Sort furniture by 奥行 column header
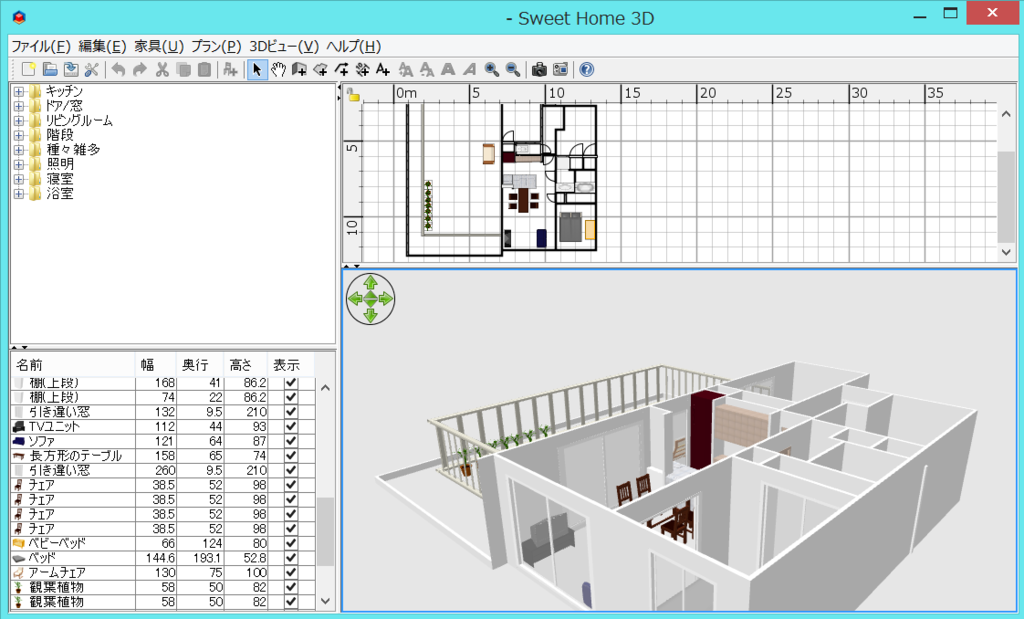 200,365
